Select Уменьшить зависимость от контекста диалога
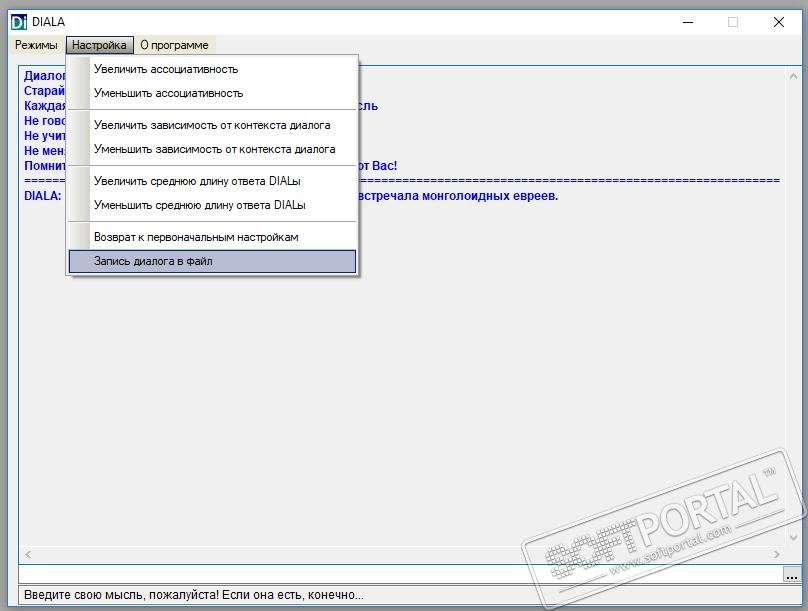 pos(212,149)
